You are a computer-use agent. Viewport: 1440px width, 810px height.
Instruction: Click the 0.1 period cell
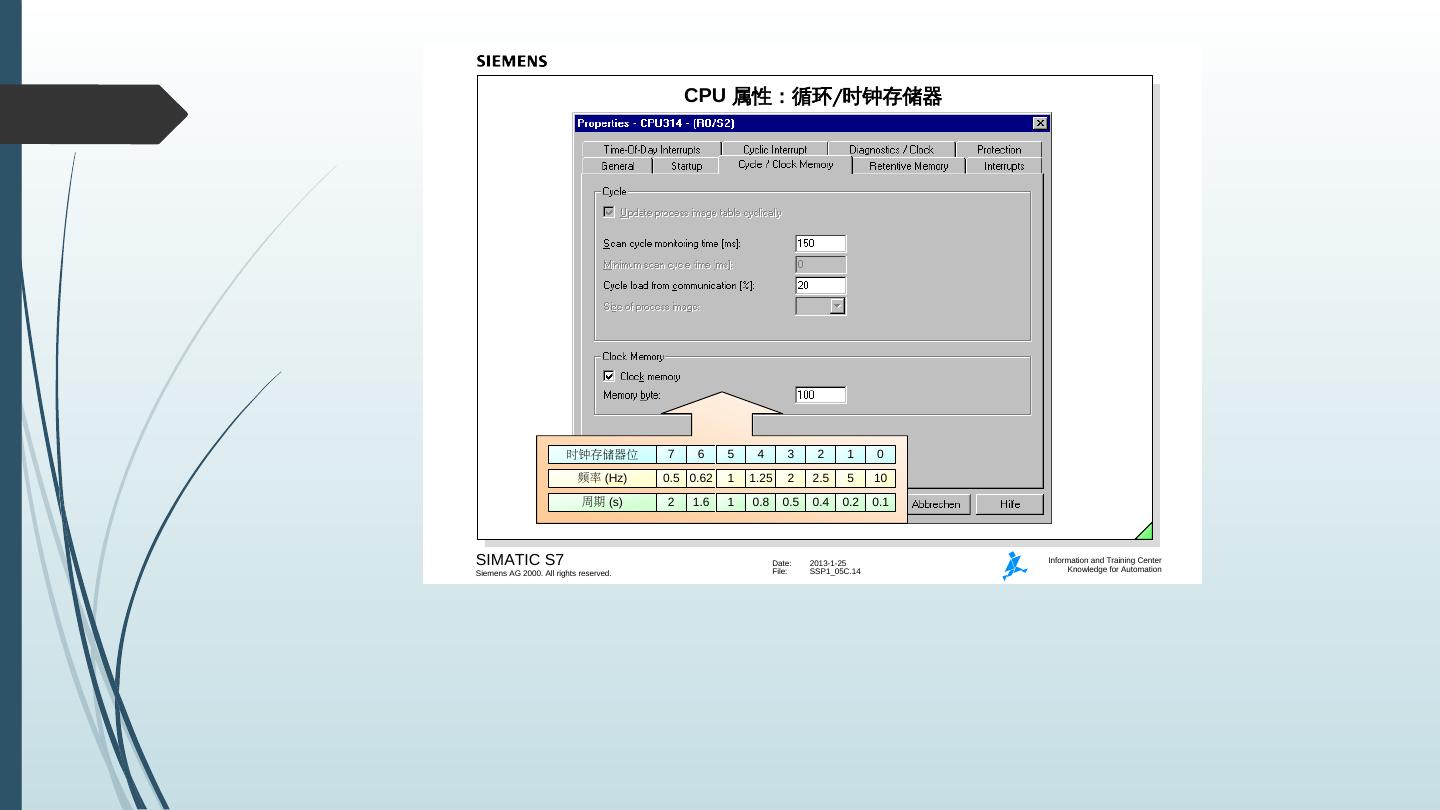click(x=880, y=502)
